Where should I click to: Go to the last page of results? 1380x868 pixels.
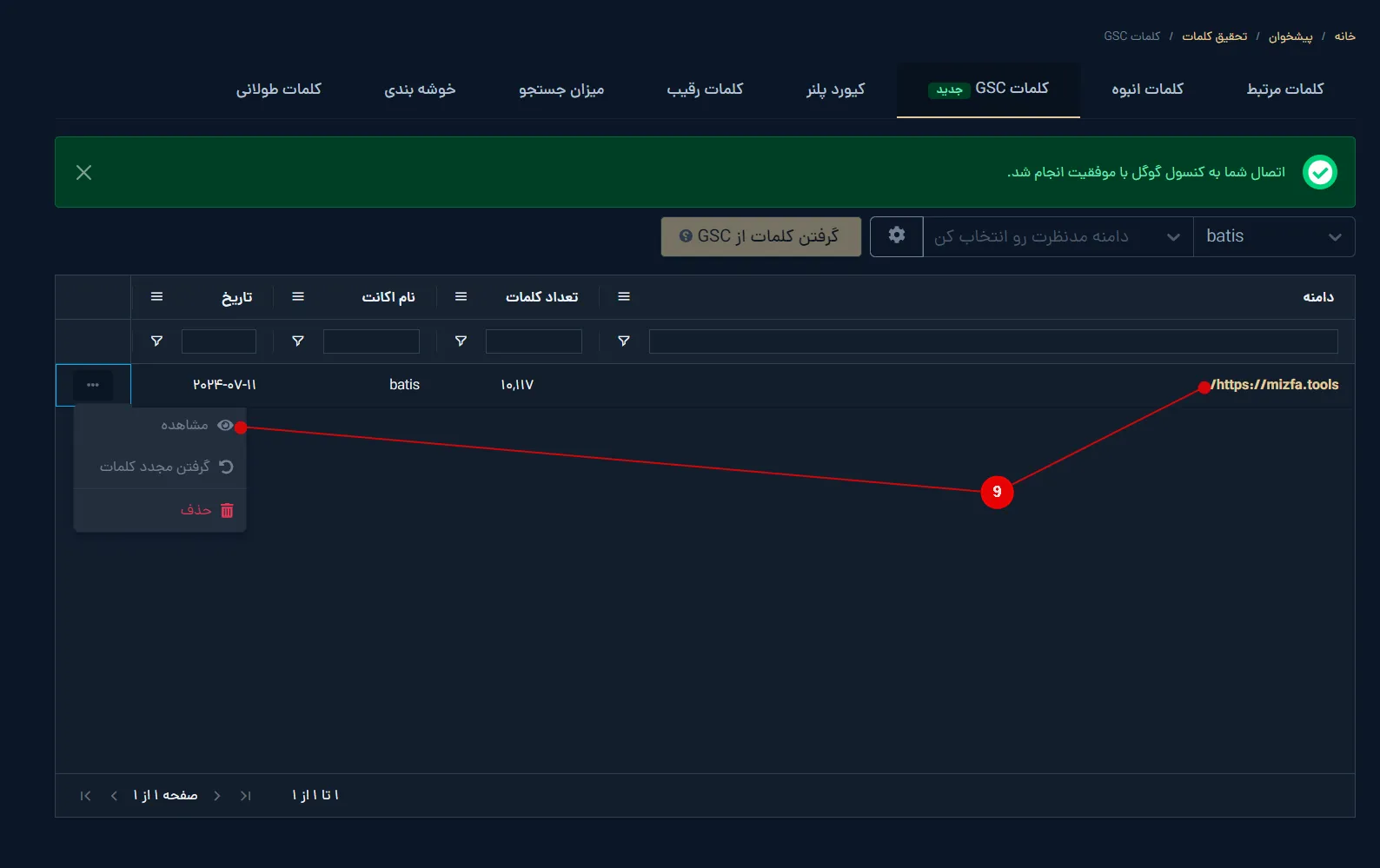pyautogui.click(x=246, y=796)
